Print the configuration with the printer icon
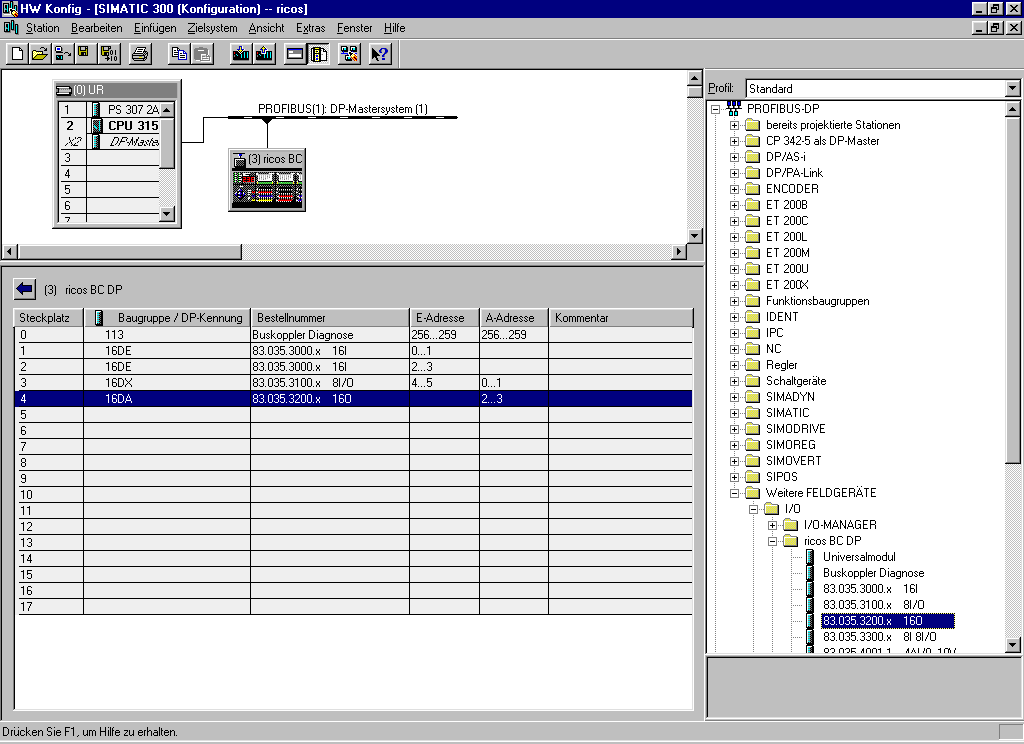 coord(140,54)
